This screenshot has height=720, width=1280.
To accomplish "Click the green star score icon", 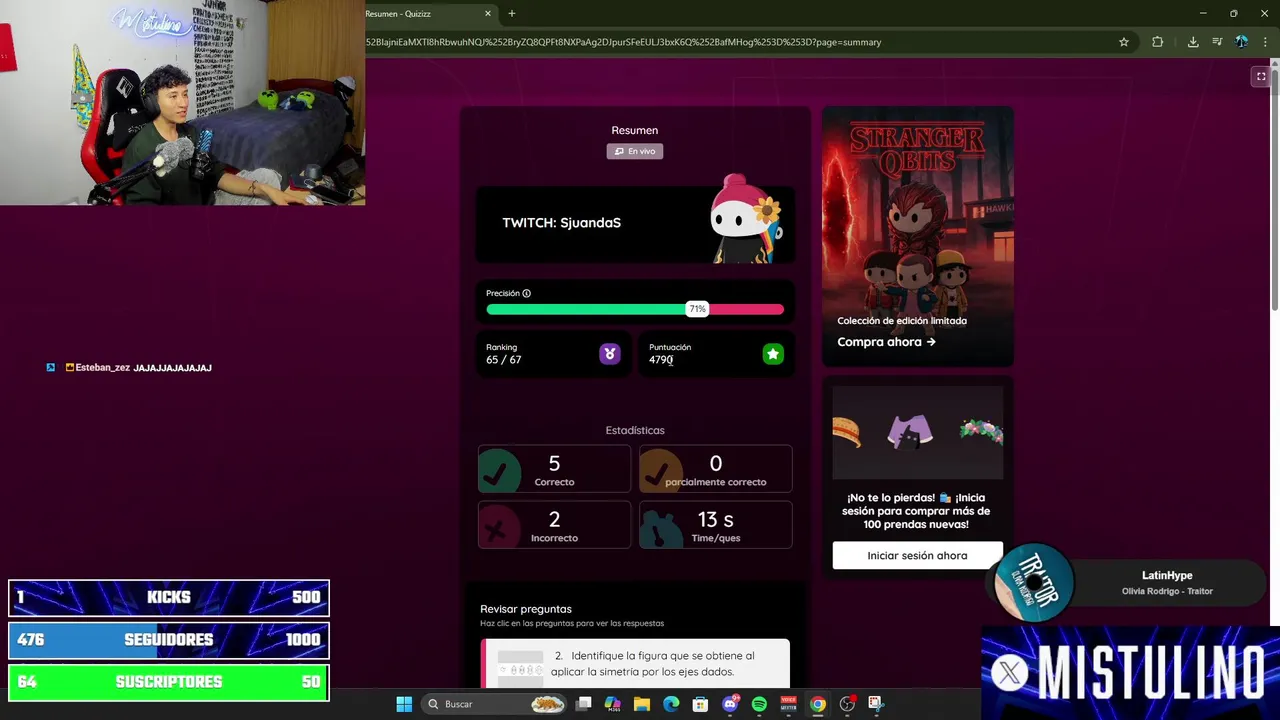I will (x=773, y=354).
